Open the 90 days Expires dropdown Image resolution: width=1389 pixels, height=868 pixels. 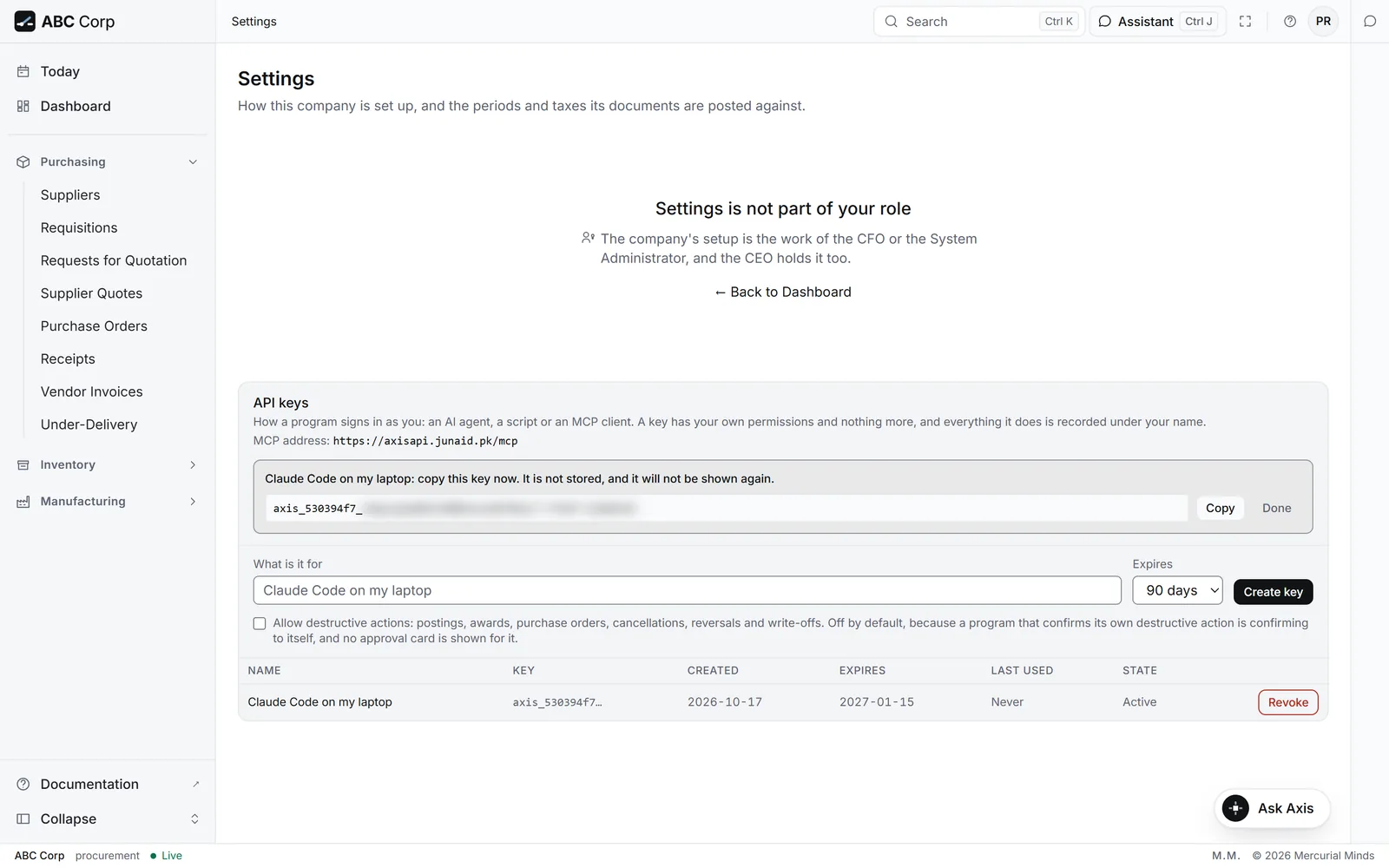tap(1177, 590)
